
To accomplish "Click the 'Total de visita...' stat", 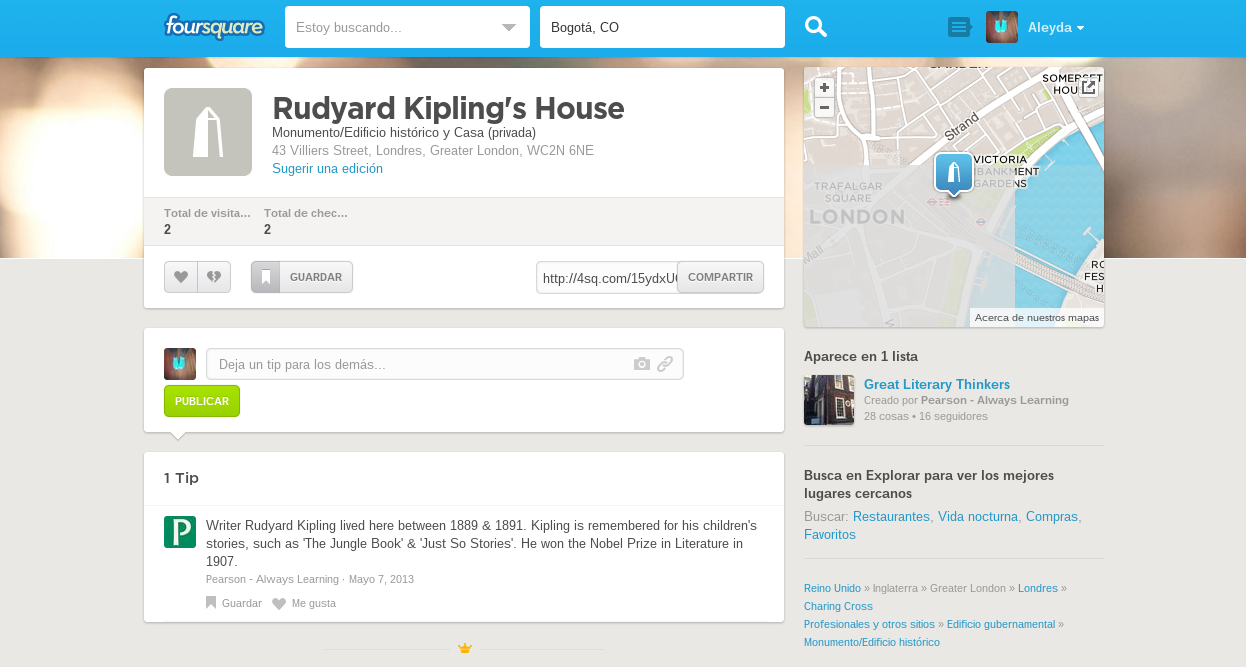I will pyautogui.click(x=207, y=221).
